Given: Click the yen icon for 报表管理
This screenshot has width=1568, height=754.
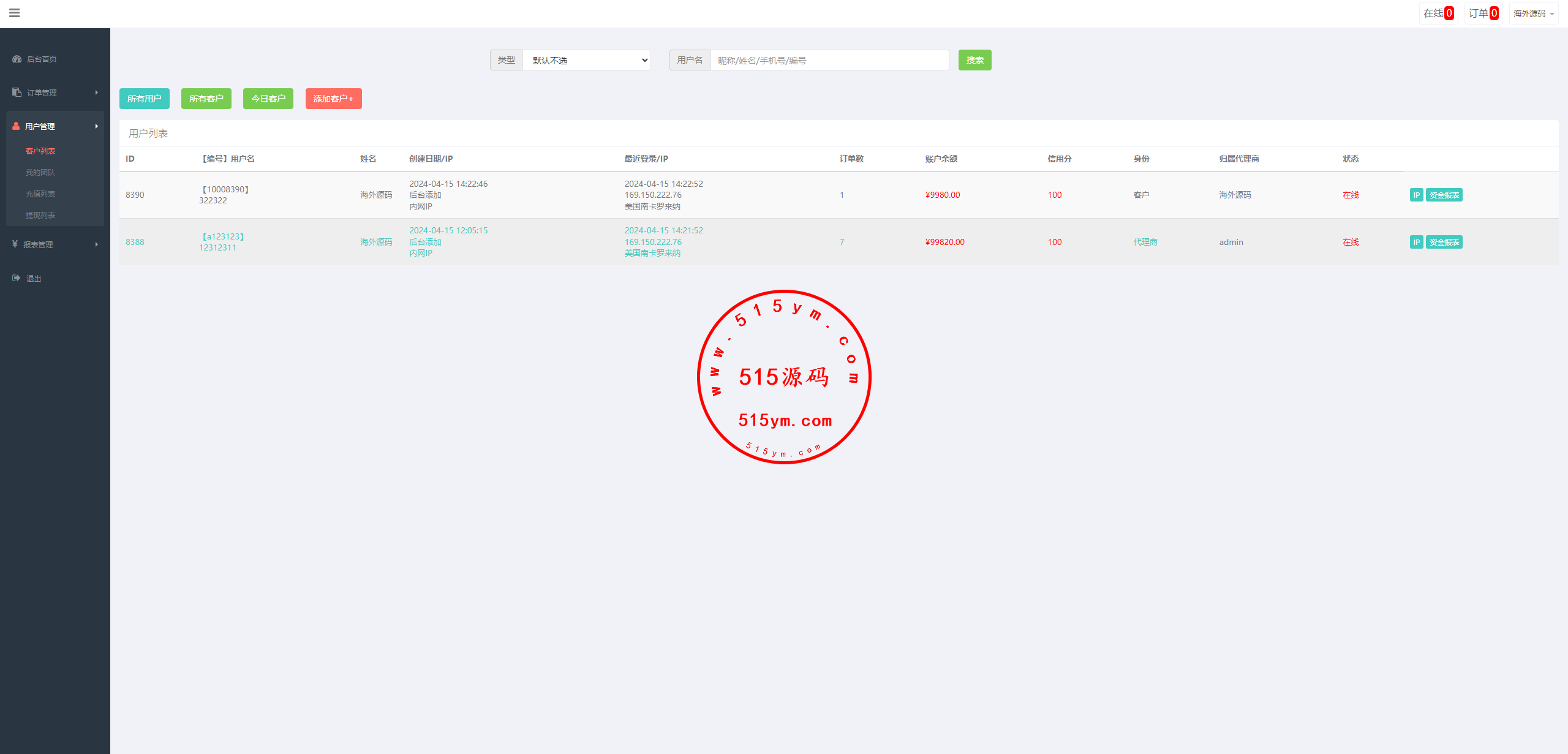Looking at the screenshot, I should point(15,244).
